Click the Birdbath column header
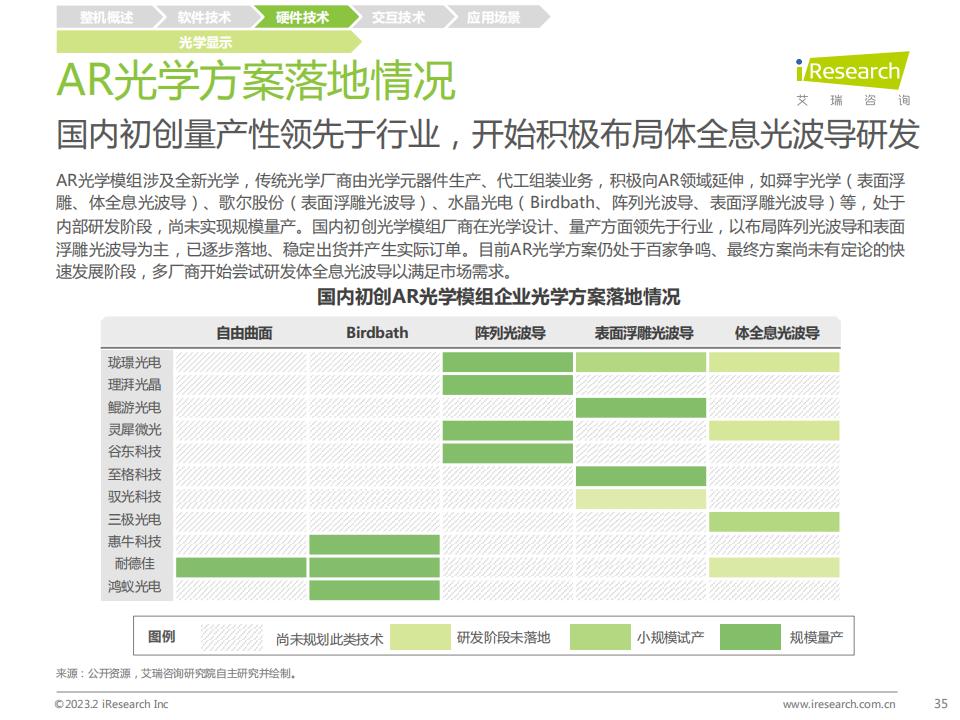The height and width of the screenshot is (720, 960). 377,333
